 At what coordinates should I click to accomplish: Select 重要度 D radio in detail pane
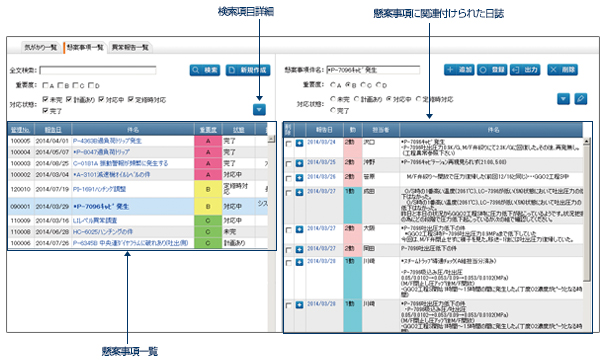click(378, 85)
